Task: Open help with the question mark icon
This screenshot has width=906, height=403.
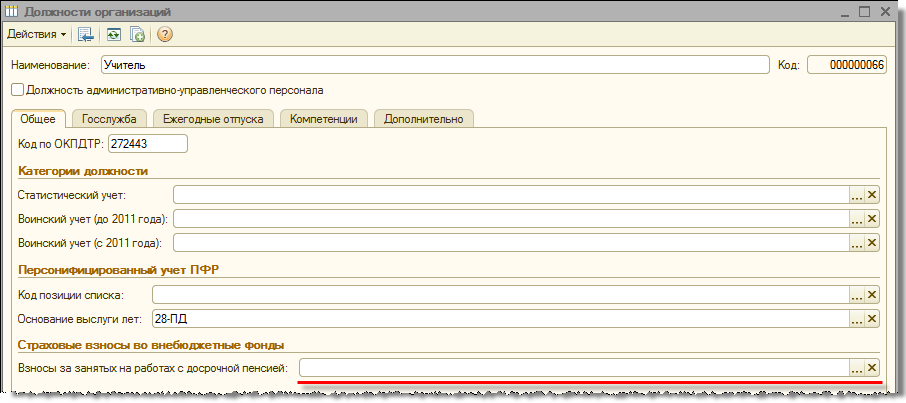Action: pyautogui.click(x=165, y=34)
